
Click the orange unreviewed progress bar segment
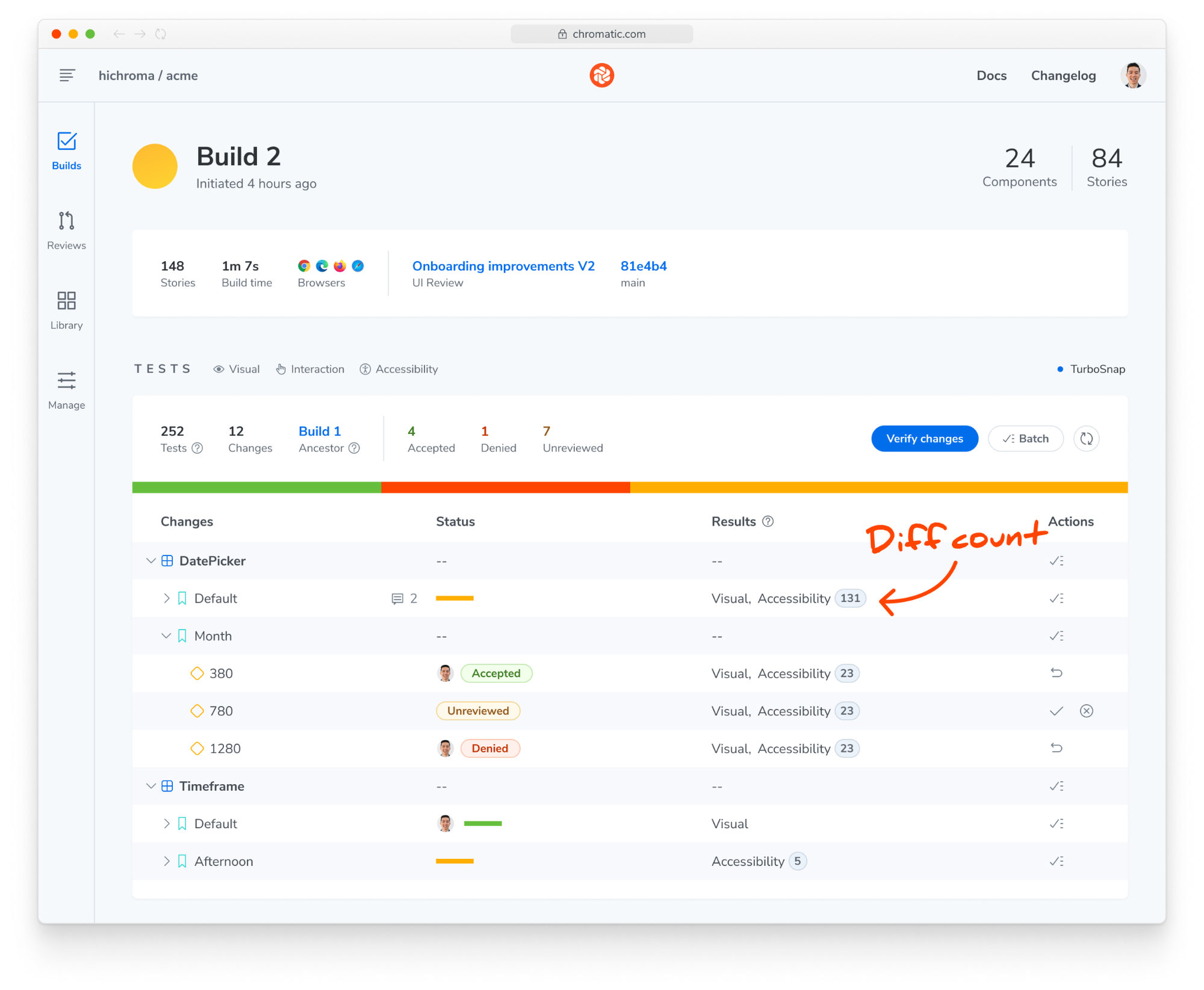878,487
